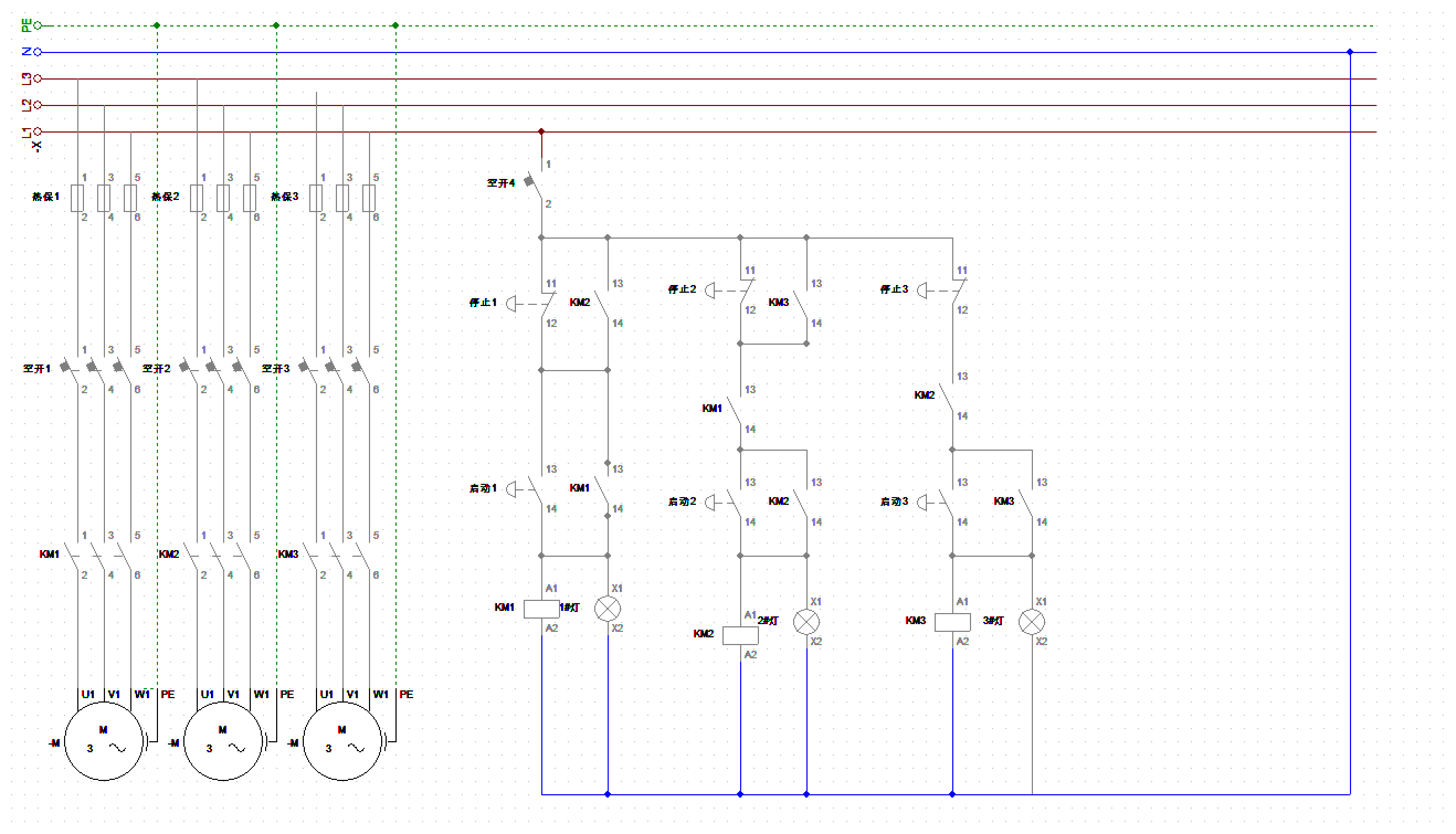1456x834 pixels.
Task: Click the '1#灯' text label
Action: coord(570,608)
